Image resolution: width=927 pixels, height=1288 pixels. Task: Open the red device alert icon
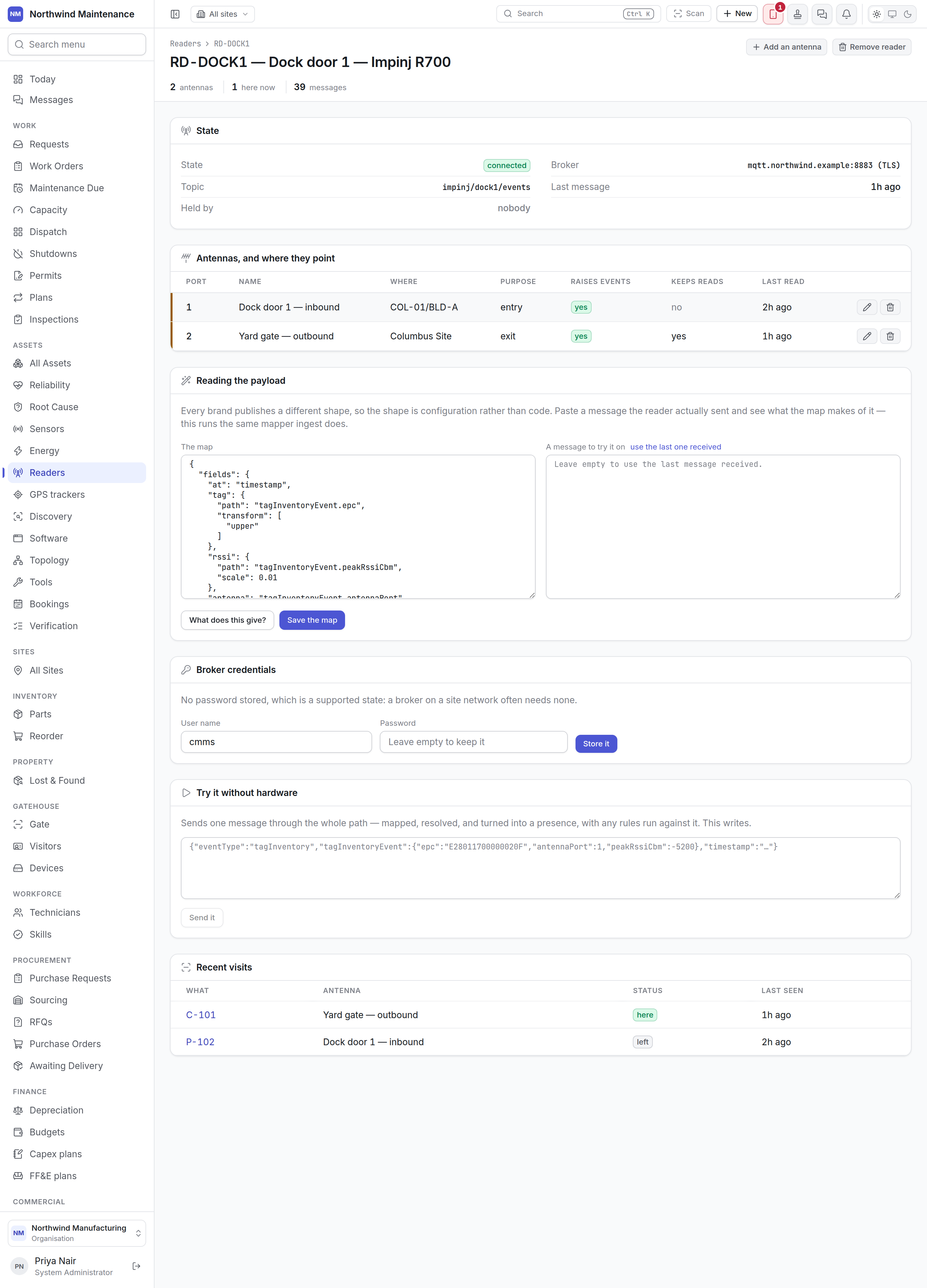pos(773,14)
